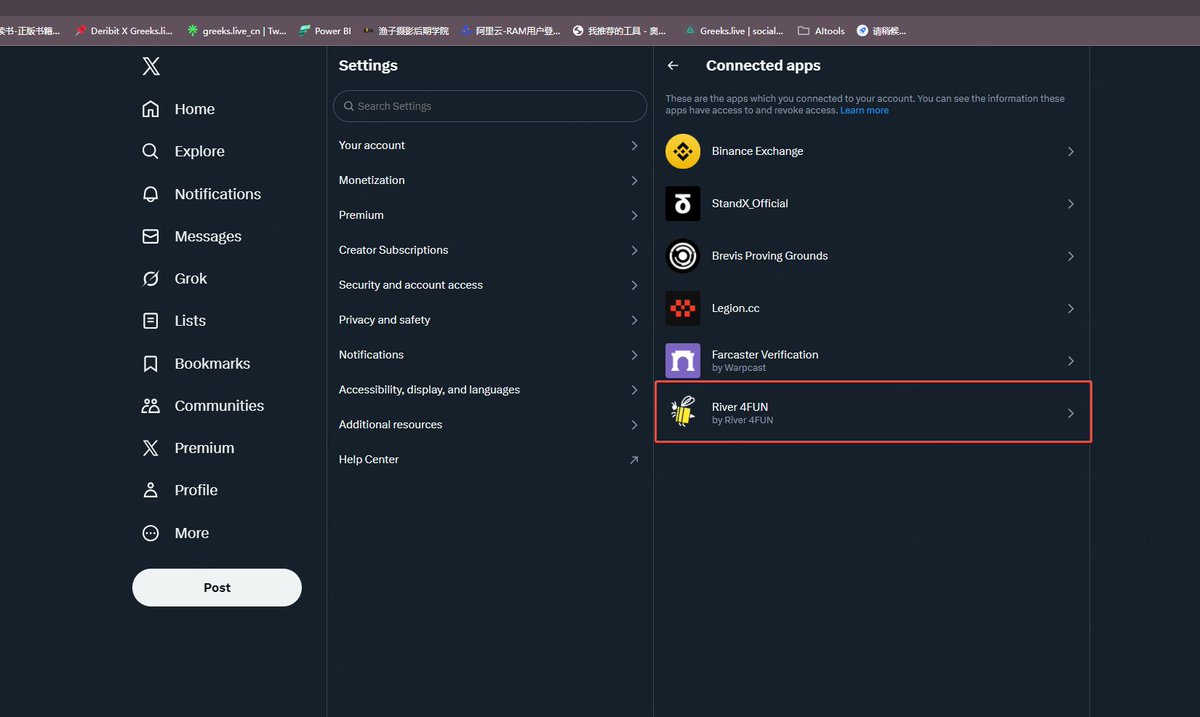This screenshot has height=717, width=1200.
Task: Open StandX_Official connected app
Action: point(872,204)
